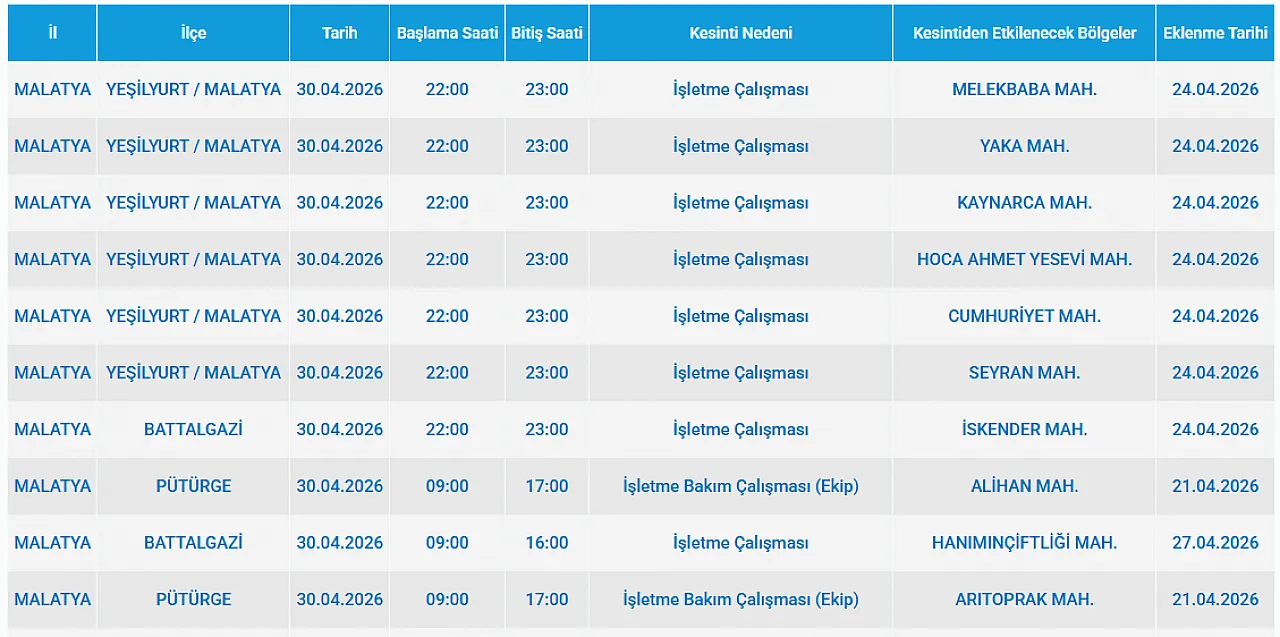Select the MELEKBABA MAH. cell

coord(1024,89)
